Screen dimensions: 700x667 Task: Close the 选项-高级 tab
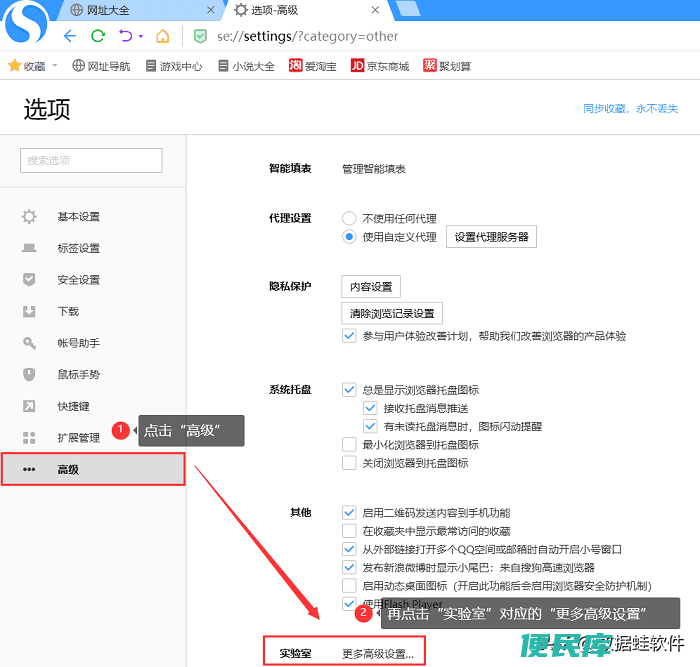click(x=375, y=10)
